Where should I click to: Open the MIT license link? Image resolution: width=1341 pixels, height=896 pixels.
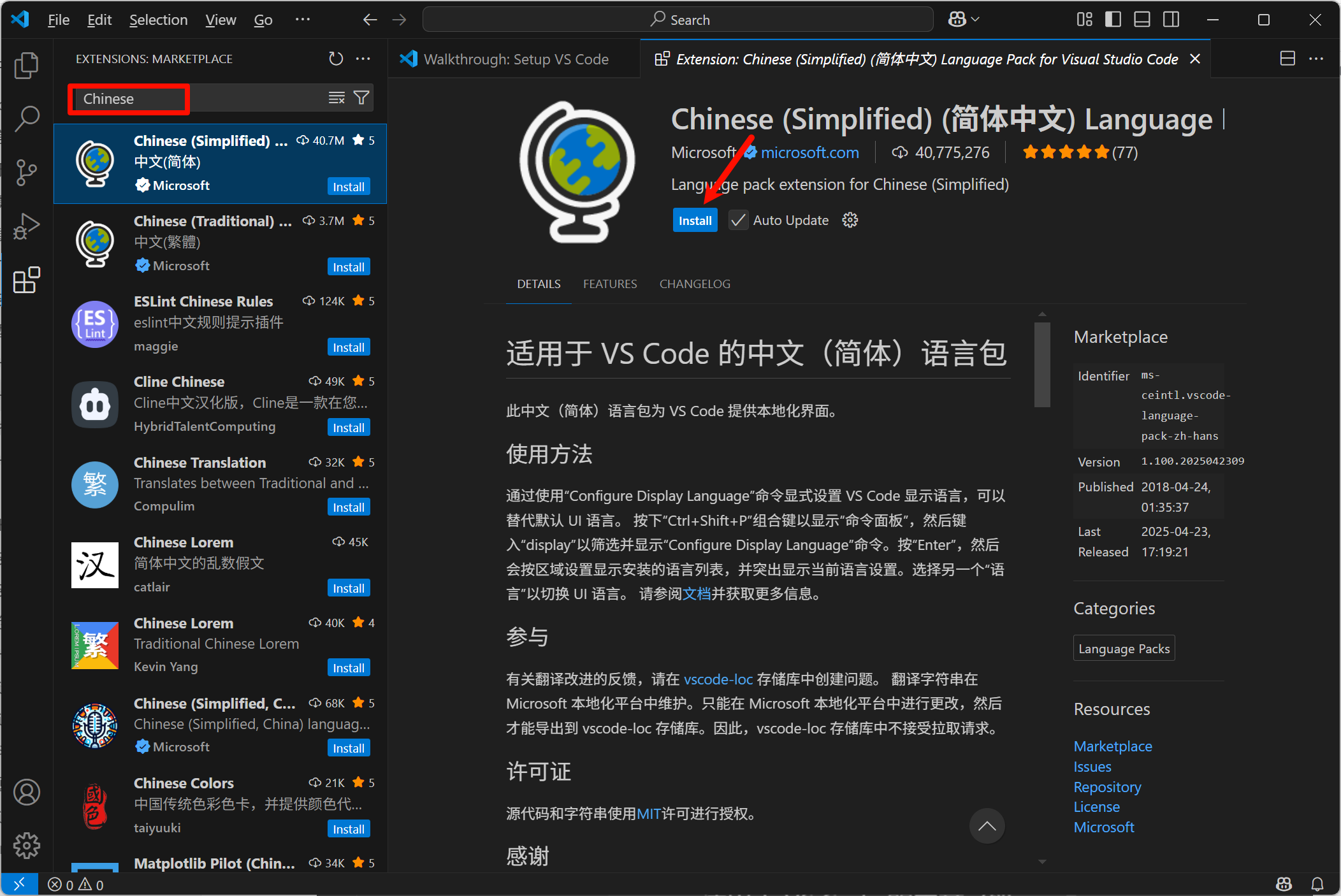(x=649, y=814)
